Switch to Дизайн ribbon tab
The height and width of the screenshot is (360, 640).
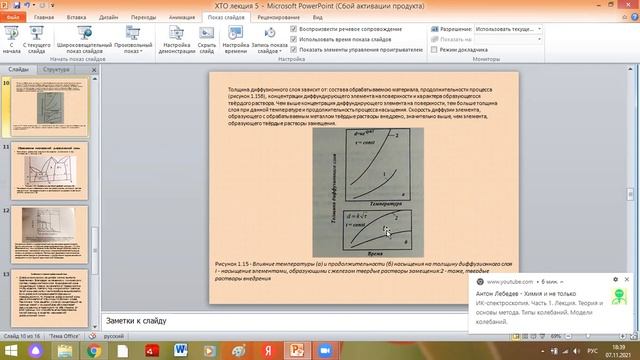109,17
